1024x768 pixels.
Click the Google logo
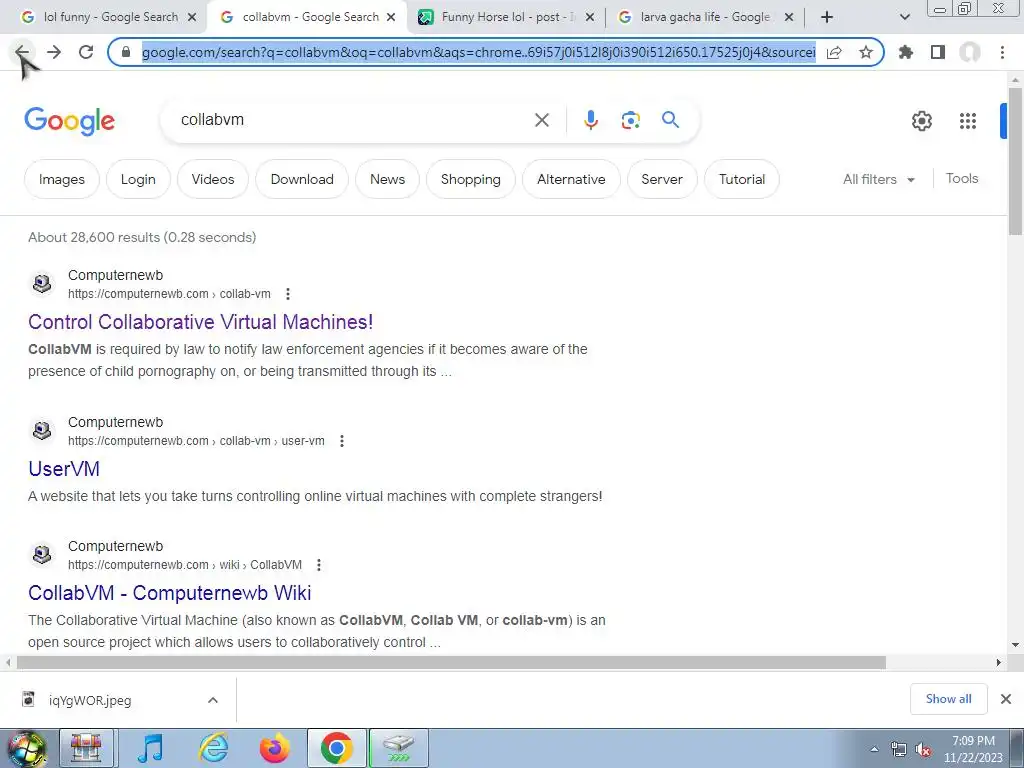coord(70,121)
